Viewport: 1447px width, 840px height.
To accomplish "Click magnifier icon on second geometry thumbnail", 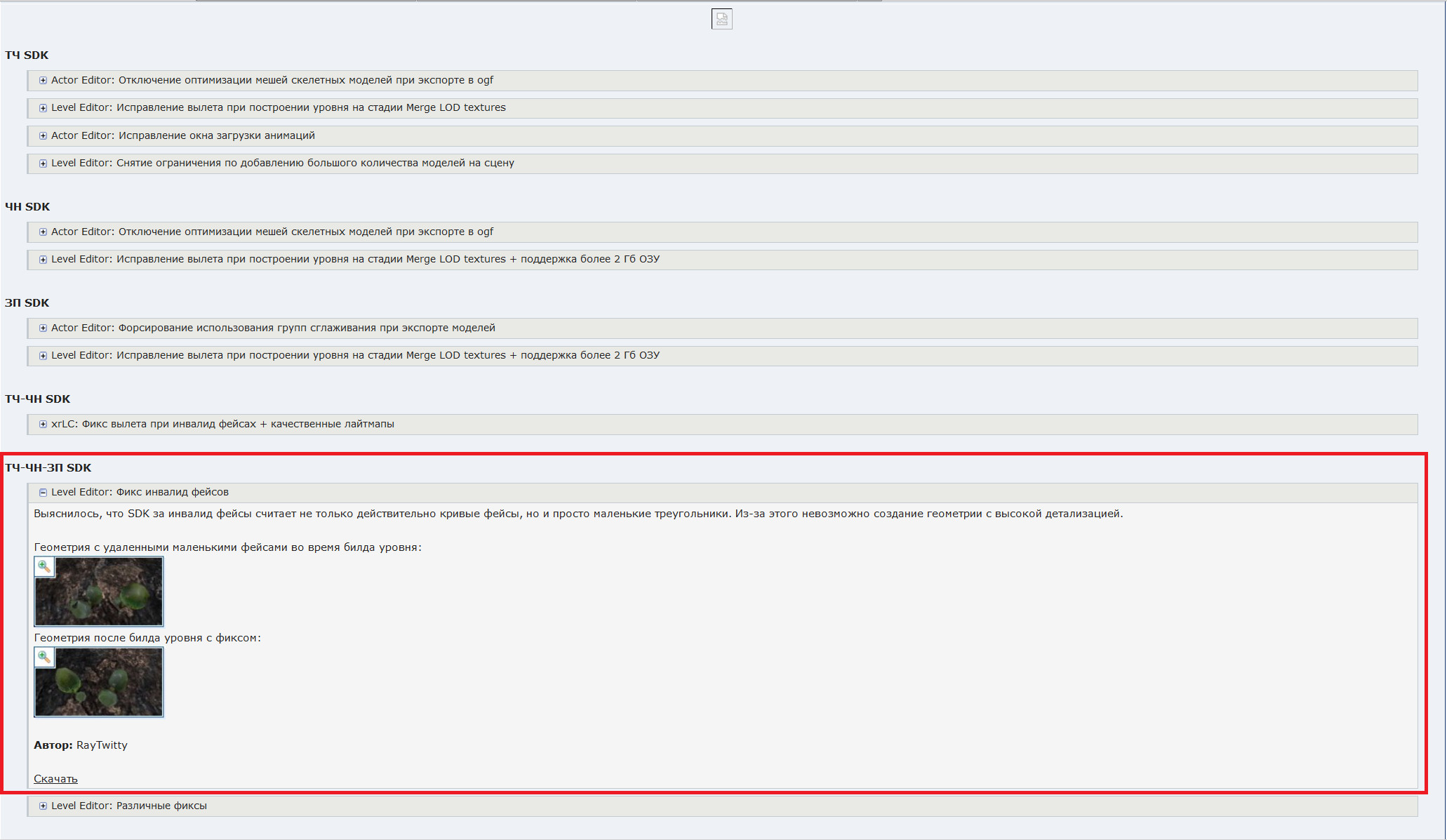I will (x=44, y=657).
